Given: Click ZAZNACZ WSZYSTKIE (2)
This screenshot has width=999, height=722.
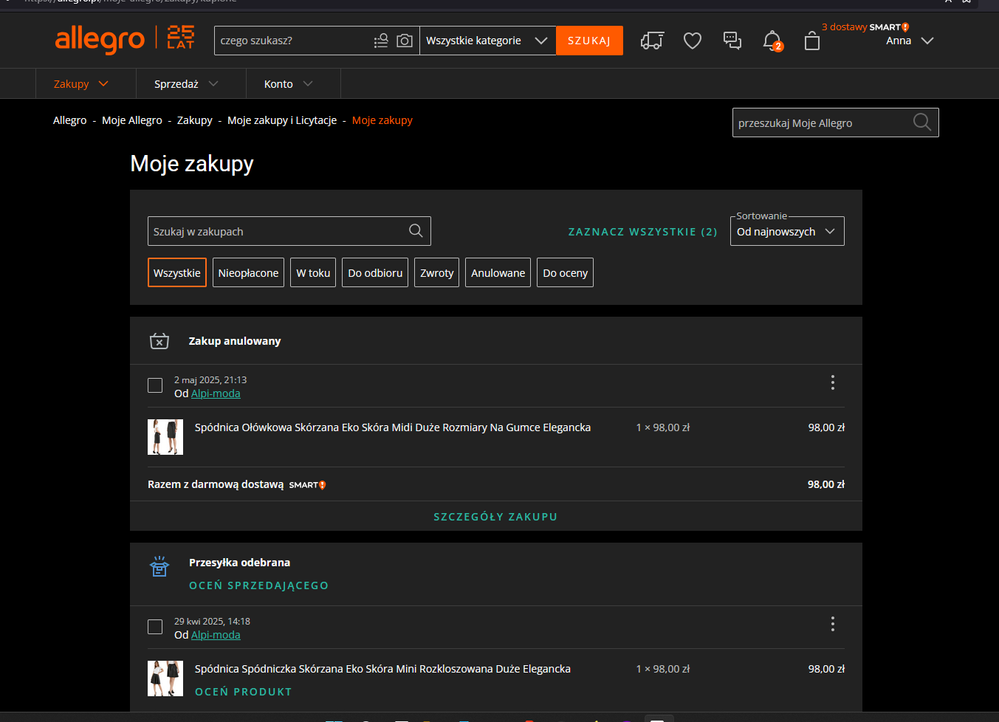Looking at the screenshot, I should [x=643, y=232].
